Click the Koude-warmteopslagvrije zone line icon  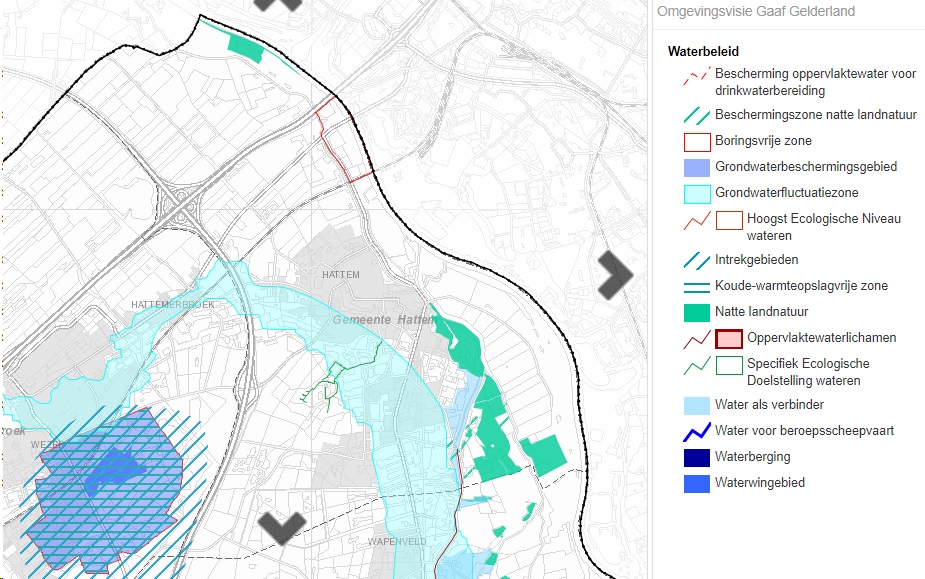point(696,286)
